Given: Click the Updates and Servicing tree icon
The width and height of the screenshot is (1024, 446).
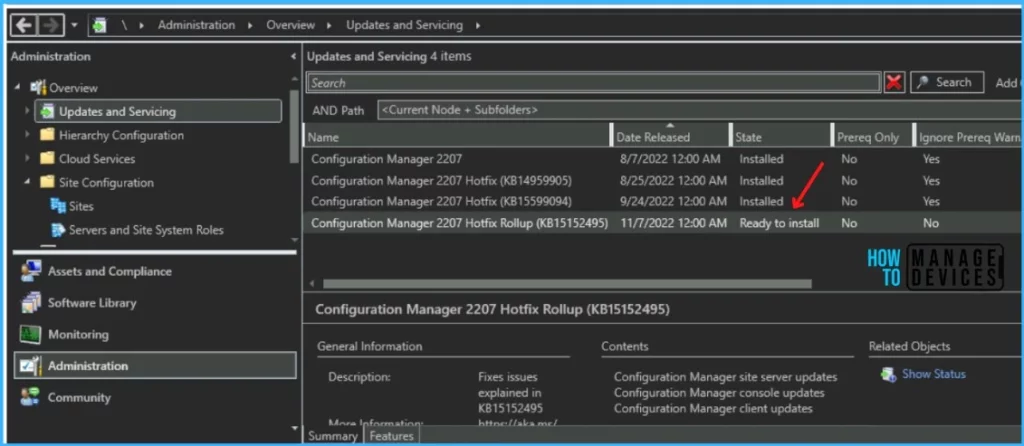Looking at the screenshot, I should tap(47, 112).
